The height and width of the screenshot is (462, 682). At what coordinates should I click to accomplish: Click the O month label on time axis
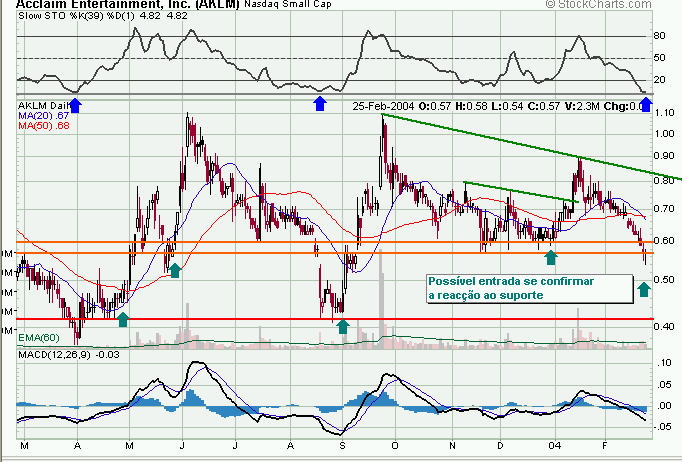click(x=395, y=446)
